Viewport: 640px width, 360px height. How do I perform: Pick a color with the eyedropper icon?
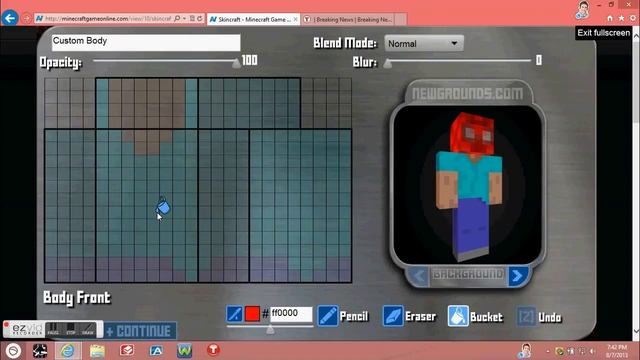[x=234, y=314]
